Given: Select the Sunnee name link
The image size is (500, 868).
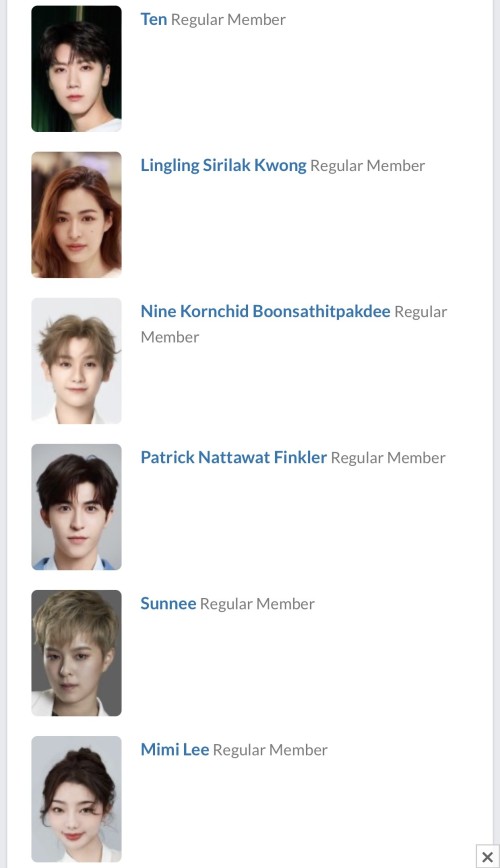Looking at the screenshot, I should [168, 603].
